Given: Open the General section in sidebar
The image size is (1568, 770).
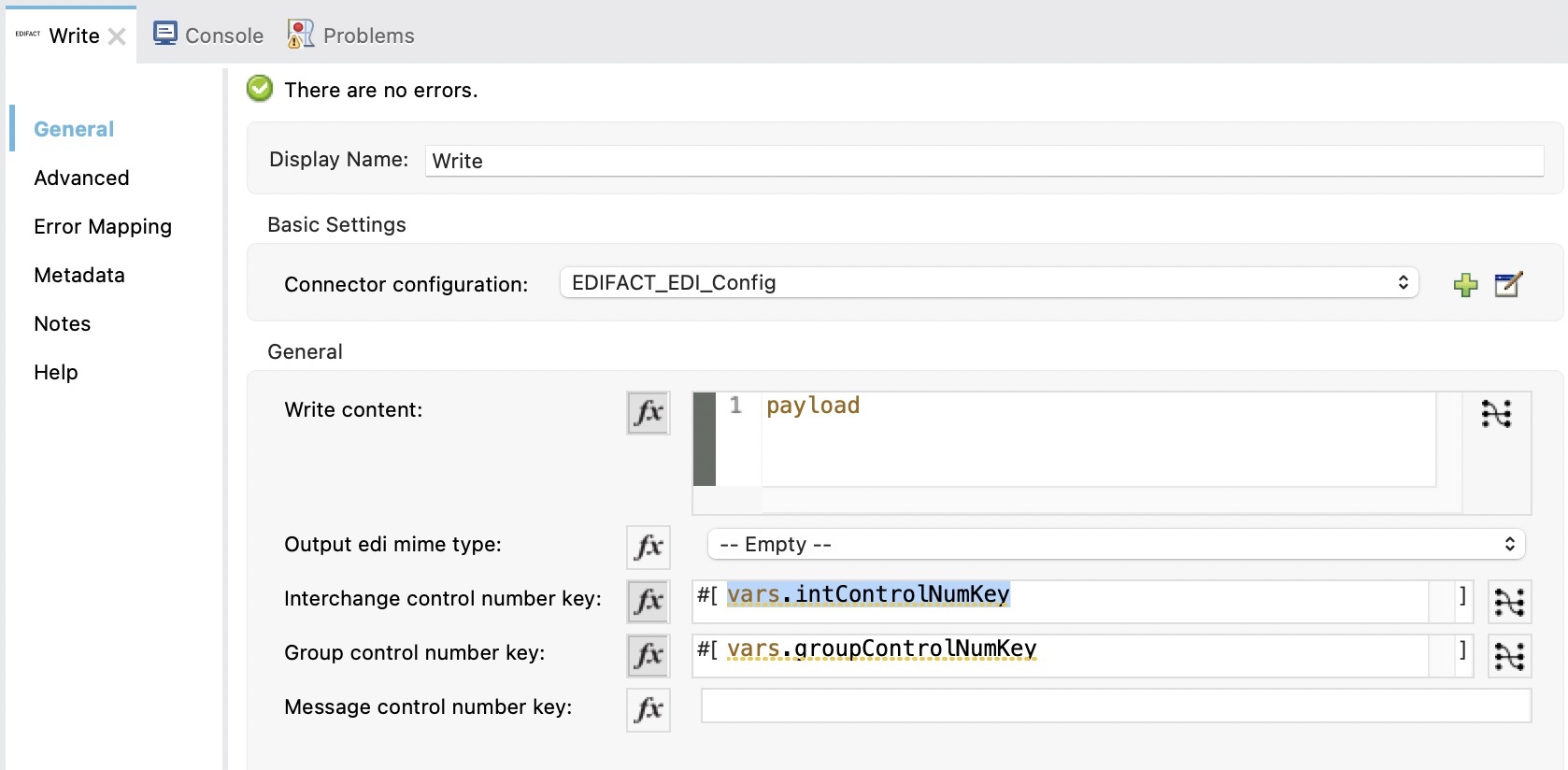Looking at the screenshot, I should click(74, 129).
